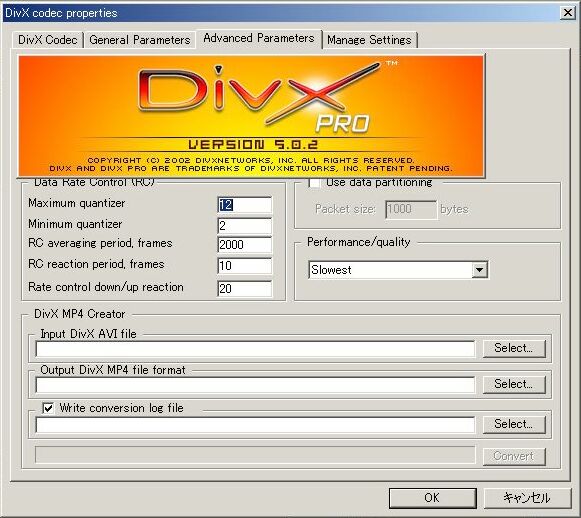581x518 pixels.
Task: Select an input DivX AVI file
Action: 514,348
